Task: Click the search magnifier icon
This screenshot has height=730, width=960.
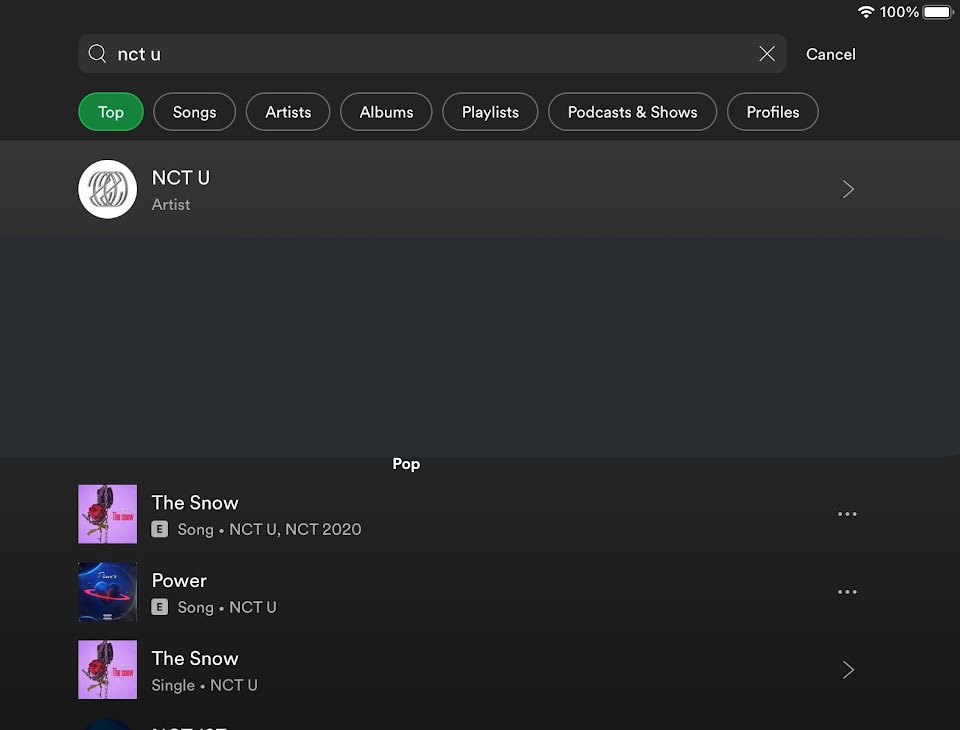Action: click(97, 54)
